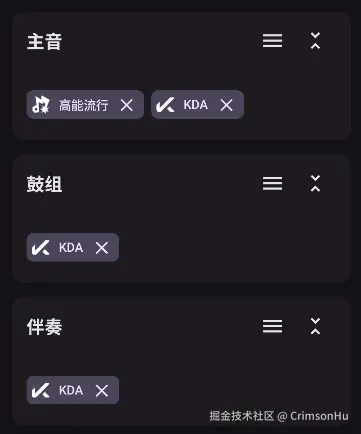Collapse the 鼓组 panel
361x434 pixels.
pyautogui.click(x=315, y=183)
